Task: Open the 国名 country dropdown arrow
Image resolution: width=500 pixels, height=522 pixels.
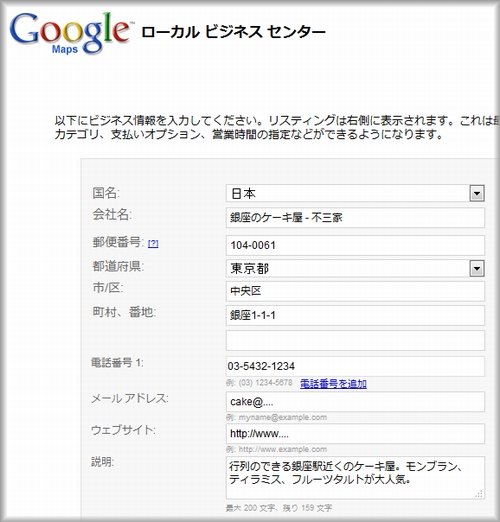Action: tap(477, 193)
